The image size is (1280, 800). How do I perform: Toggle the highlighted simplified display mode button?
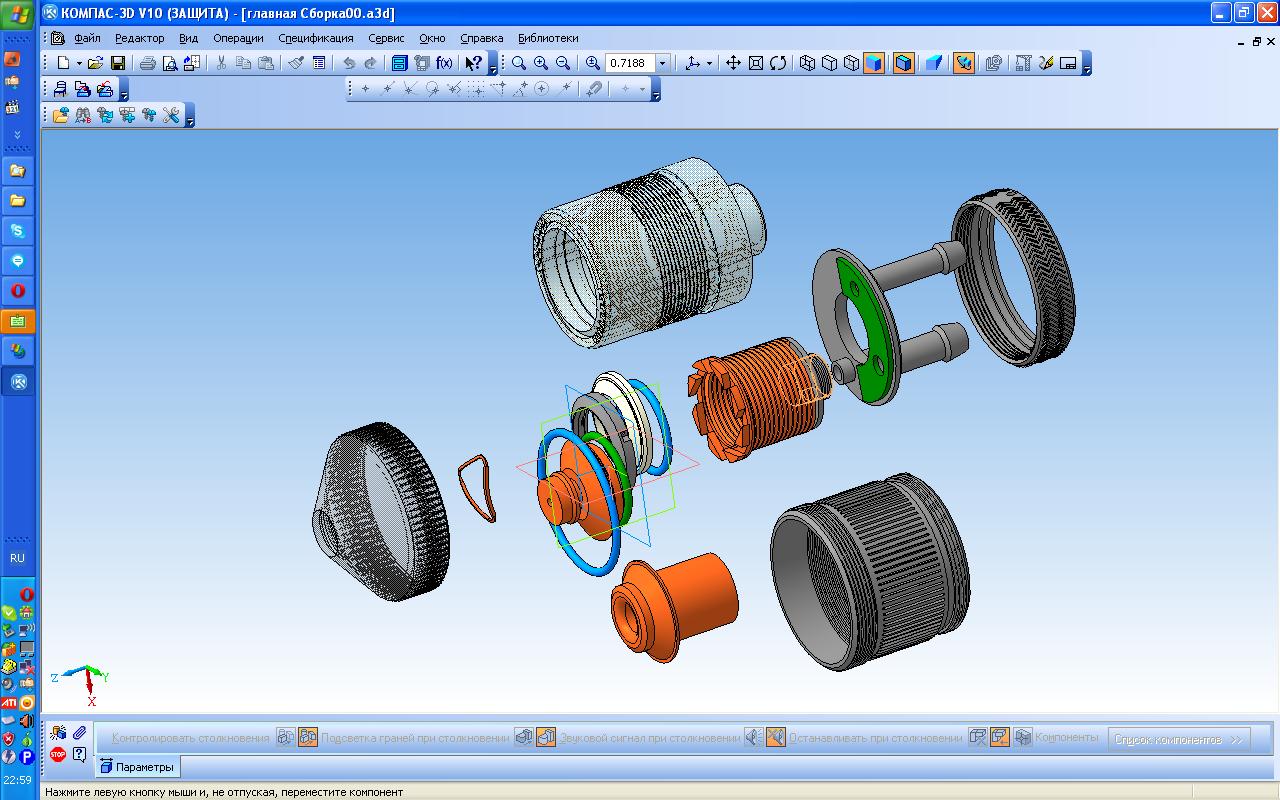[x=964, y=63]
